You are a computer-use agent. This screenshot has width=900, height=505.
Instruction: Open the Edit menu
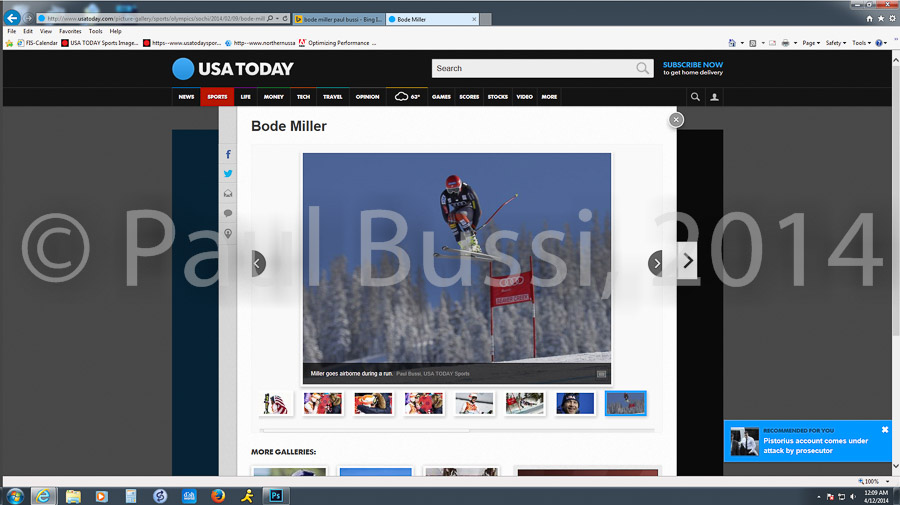tap(28, 31)
